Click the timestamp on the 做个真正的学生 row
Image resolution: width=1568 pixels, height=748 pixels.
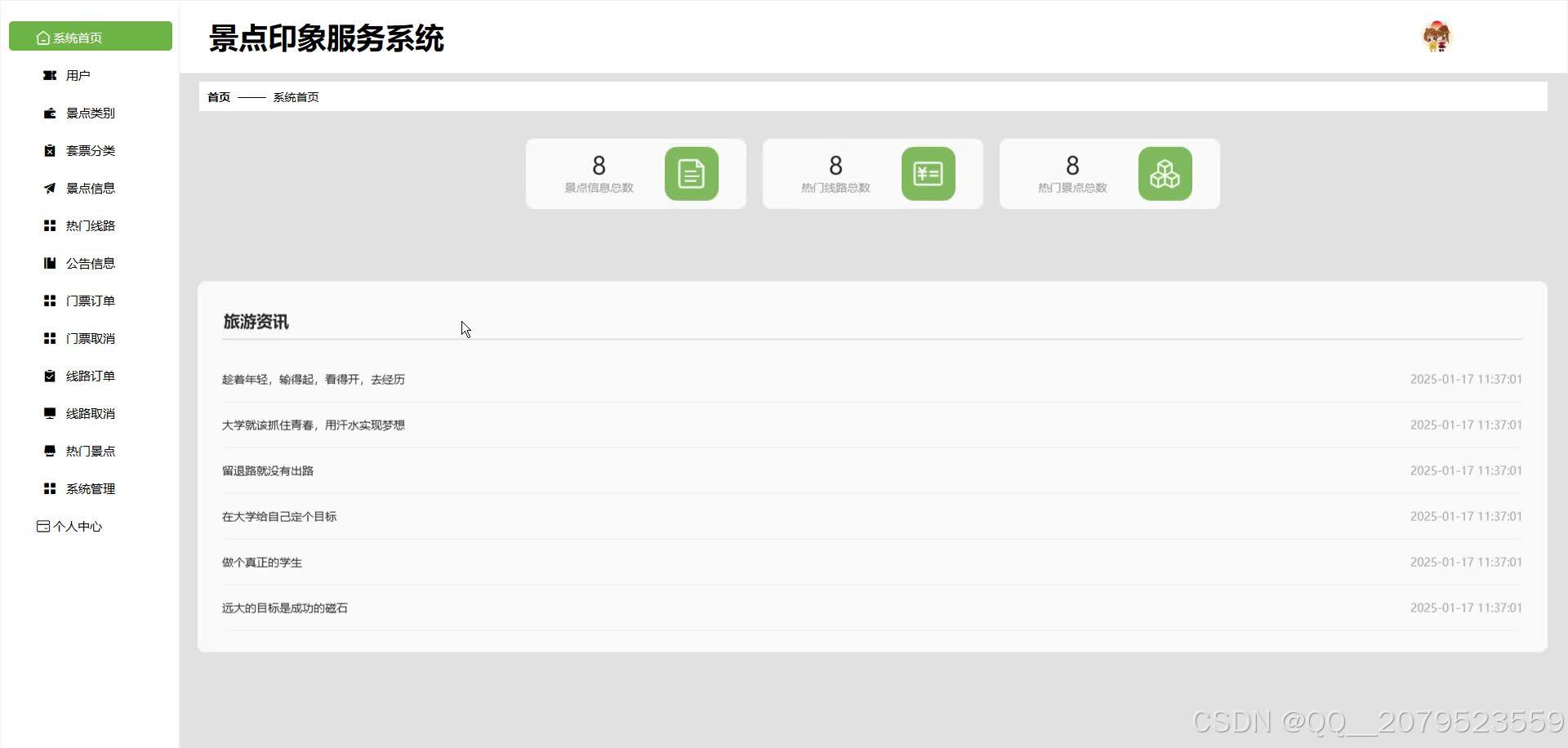tap(1466, 562)
